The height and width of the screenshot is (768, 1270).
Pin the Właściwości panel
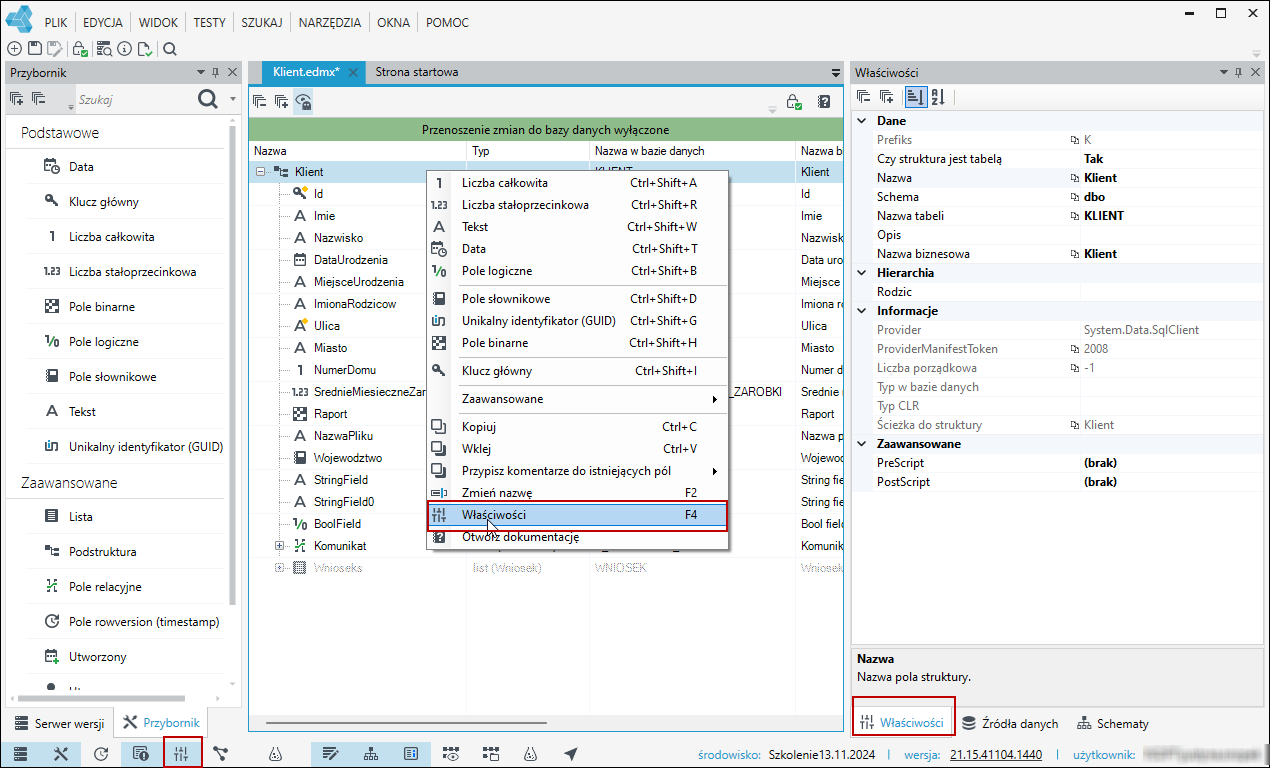(x=1238, y=72)
